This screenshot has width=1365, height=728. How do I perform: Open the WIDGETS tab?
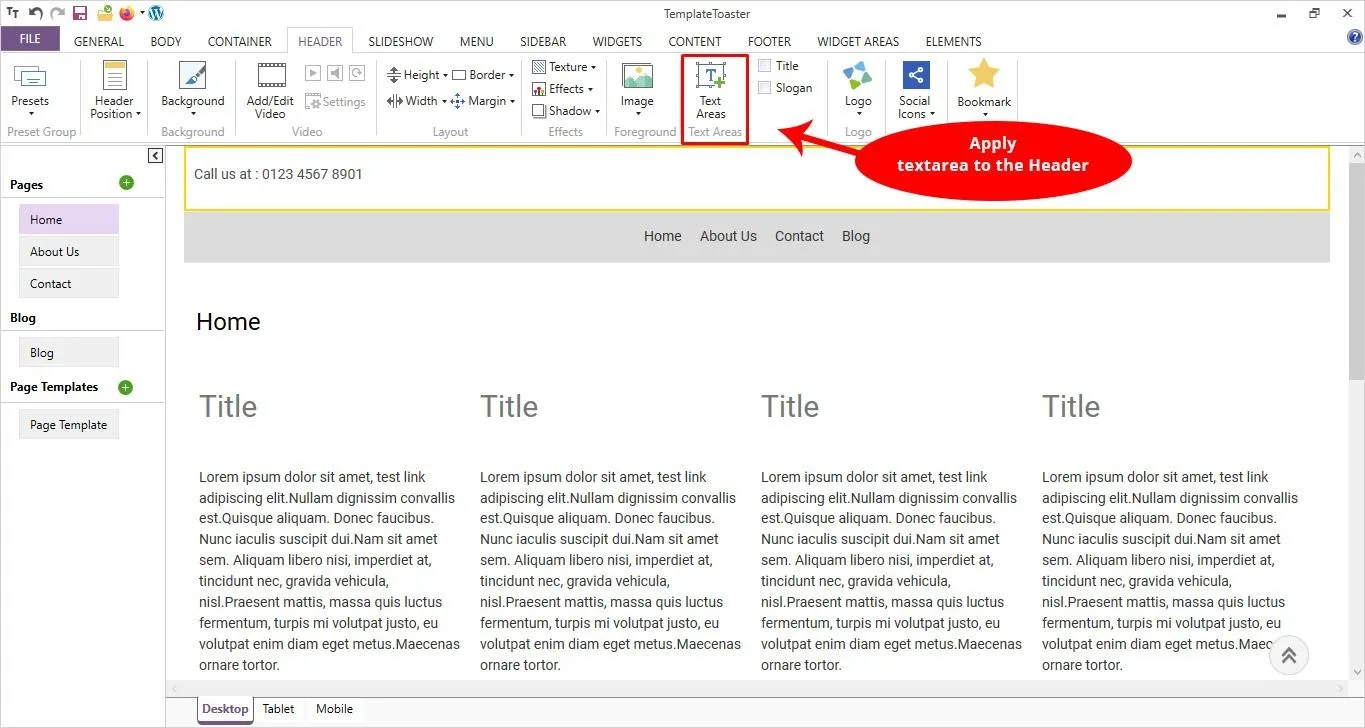click(617, 41)
